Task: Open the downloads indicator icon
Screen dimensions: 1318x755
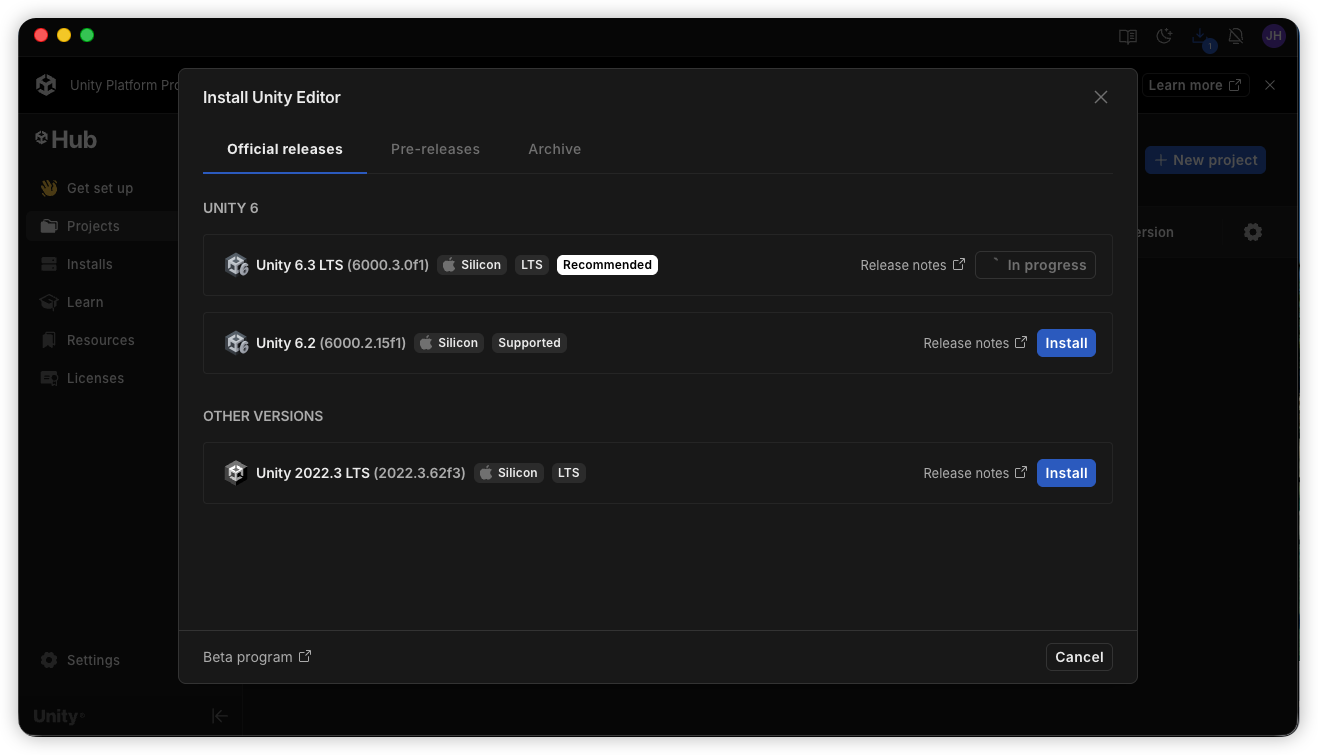Action: click(1201, 38)
